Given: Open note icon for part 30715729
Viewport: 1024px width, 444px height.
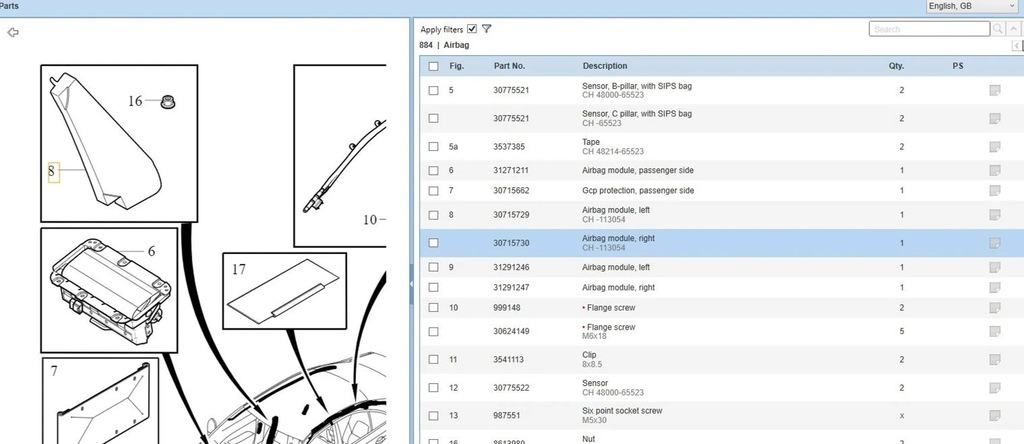Looking at the screenshot, I should coord(995,215).
